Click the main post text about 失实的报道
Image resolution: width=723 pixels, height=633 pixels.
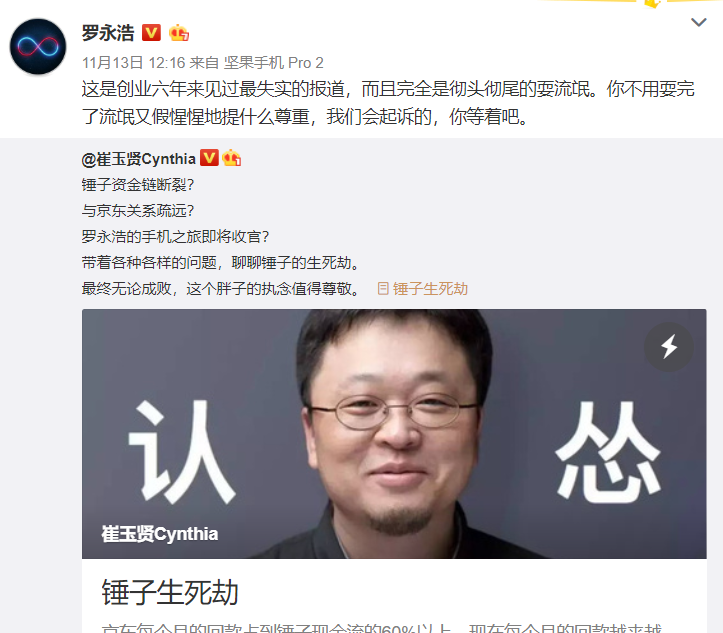(x=388, y=103)
